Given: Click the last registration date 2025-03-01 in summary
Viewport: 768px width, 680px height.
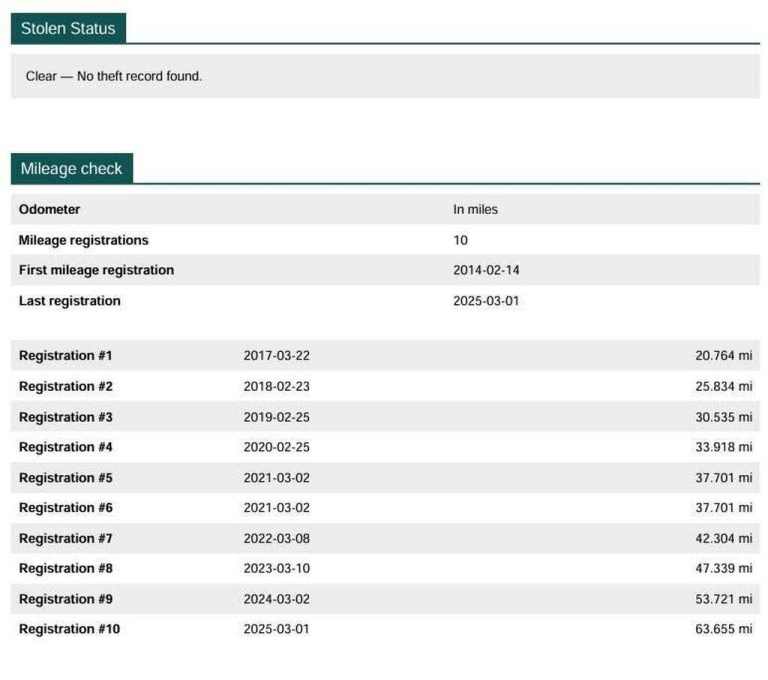Looking at the screenshot, I should pyautogui.click(x=486, y=301).
